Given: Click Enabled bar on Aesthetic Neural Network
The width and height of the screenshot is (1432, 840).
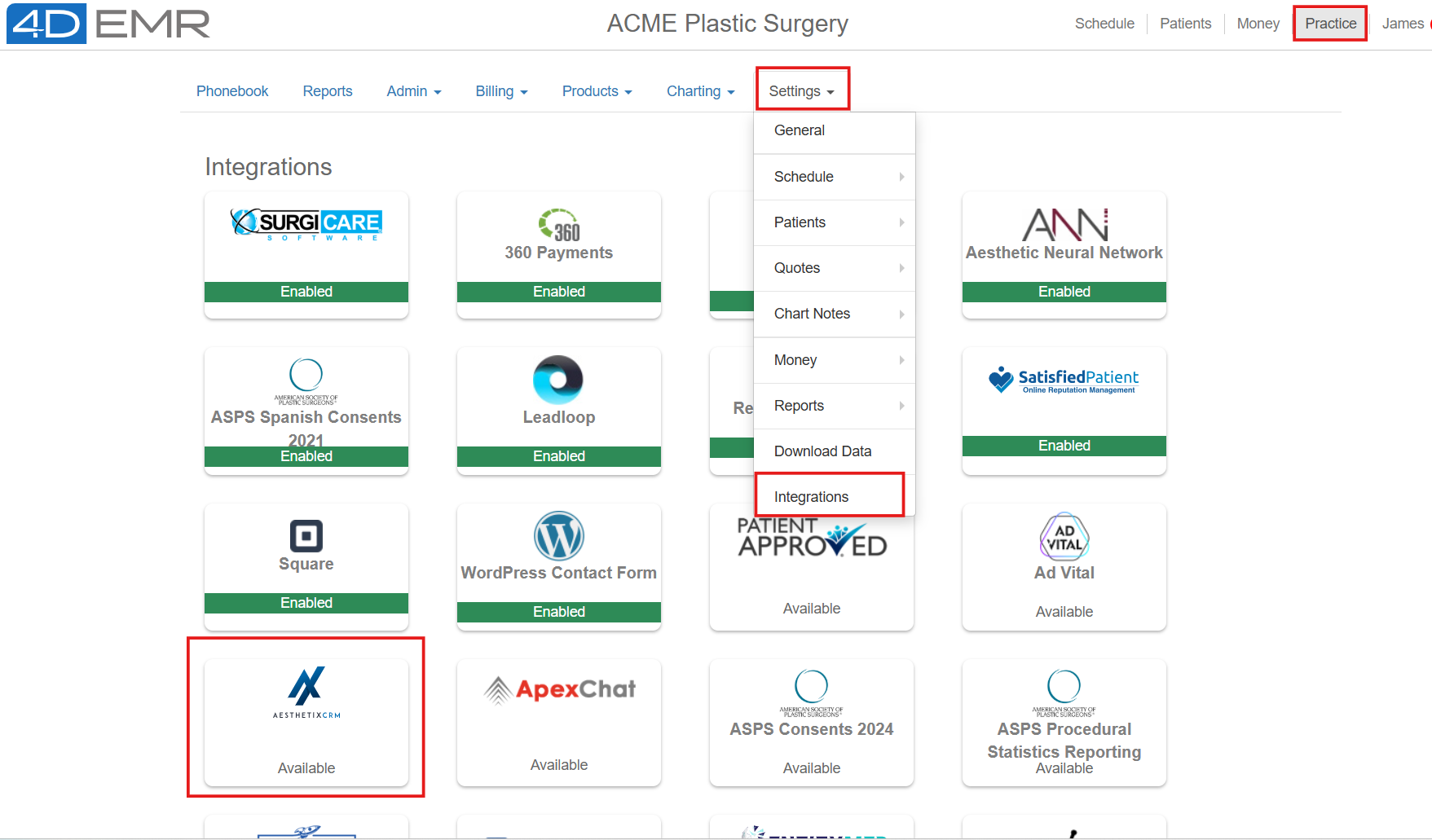Looking at the screenshot, I should [x=1064, y=292].
